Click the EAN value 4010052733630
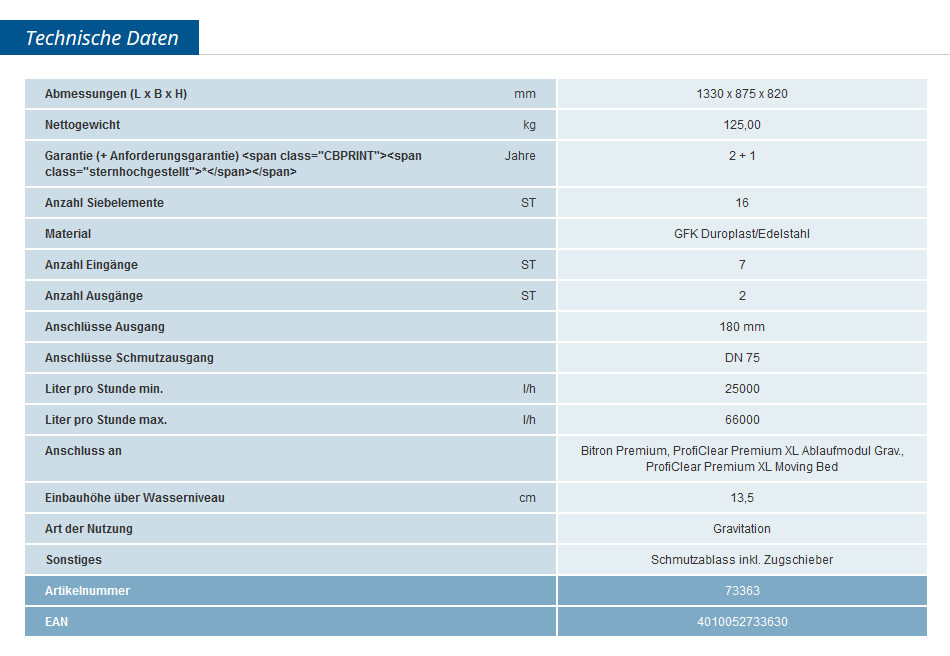Screen dimensions: 950x656 pyautogui.click(x=742, y=621)
